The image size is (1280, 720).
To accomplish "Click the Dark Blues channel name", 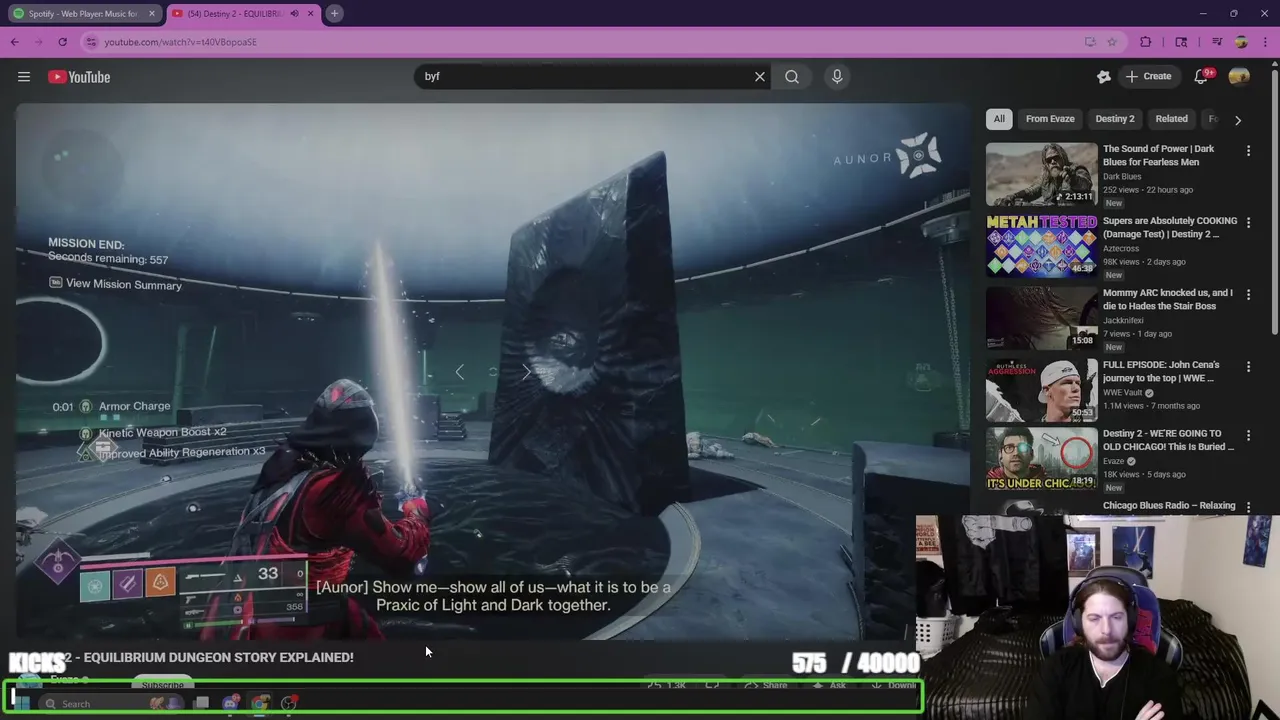I will tap(1122, 177).
